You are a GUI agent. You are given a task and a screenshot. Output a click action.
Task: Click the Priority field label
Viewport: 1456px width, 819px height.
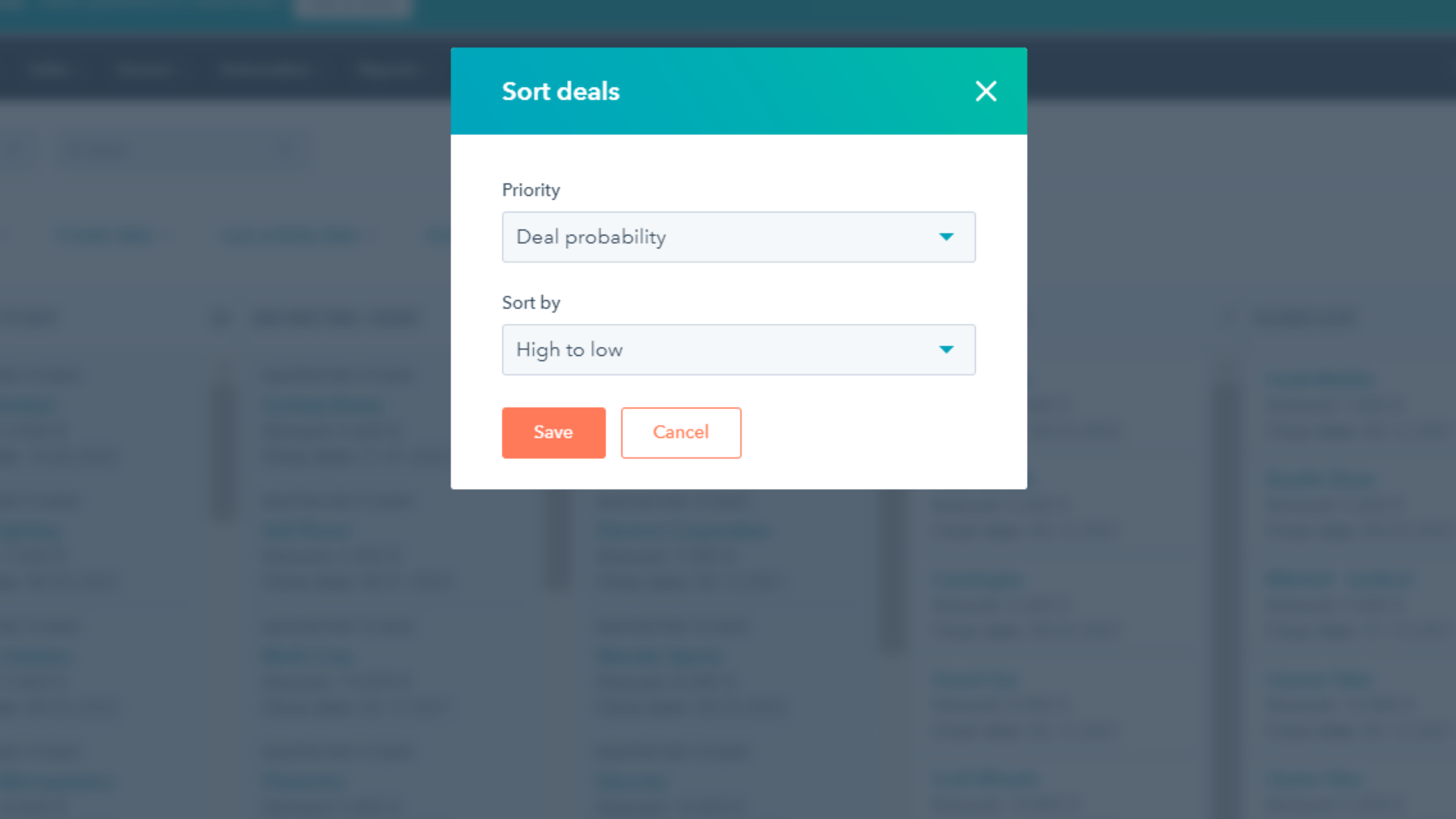click(x=531, y=190)
